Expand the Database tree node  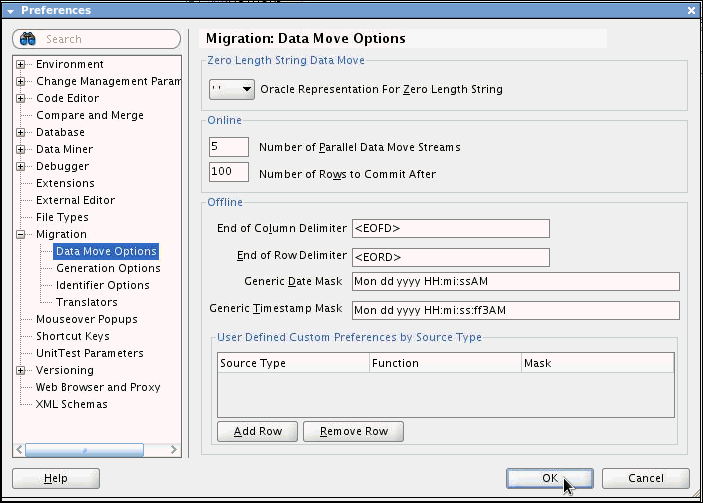21,132
